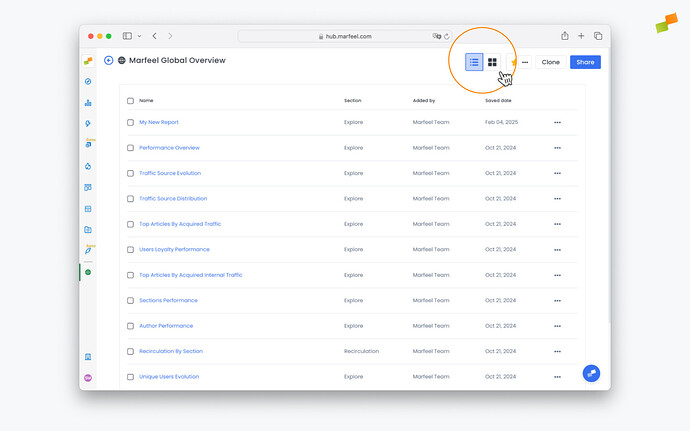The width and height of the screenshot is (690, 431).
Task: Open more options next to Clone button
Action: pyautogui.click(x=524, y=62)
